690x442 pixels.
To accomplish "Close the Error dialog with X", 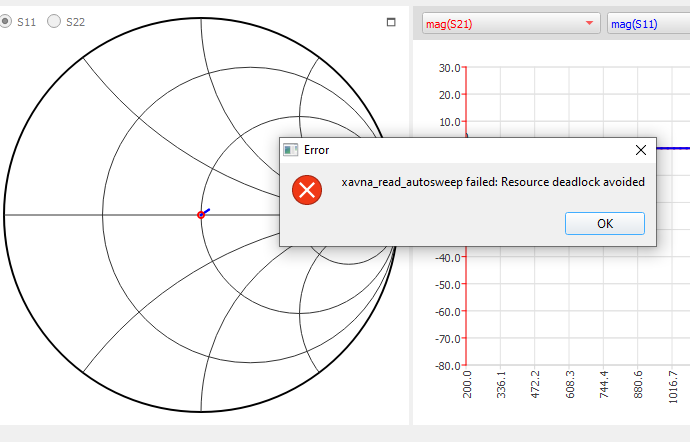I will tap(641, 150).
